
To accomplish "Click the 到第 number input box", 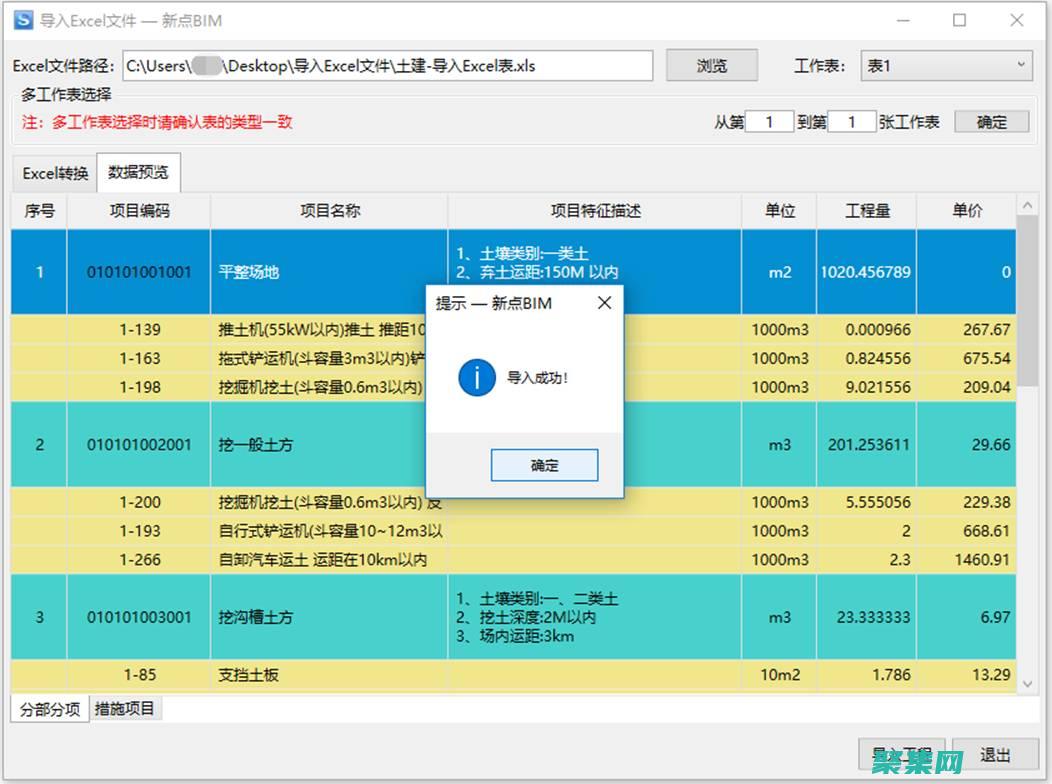I will point(851,120).
